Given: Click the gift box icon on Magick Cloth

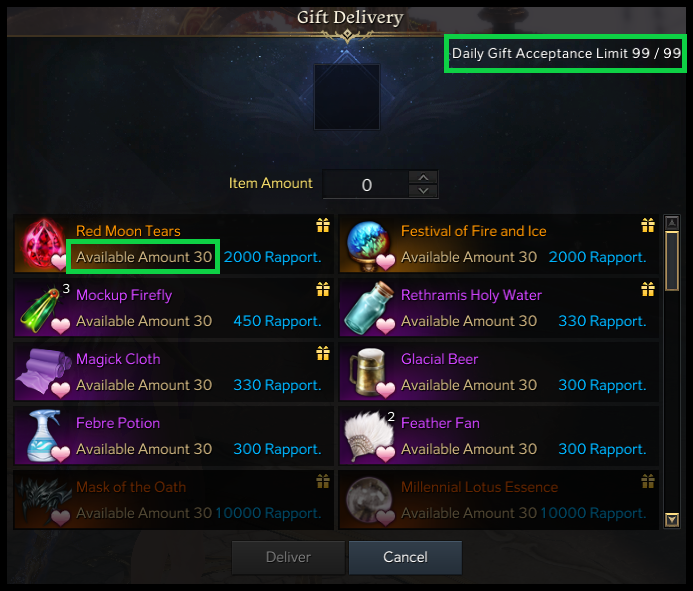Looking at the screenshot, I should coord(323,353).
